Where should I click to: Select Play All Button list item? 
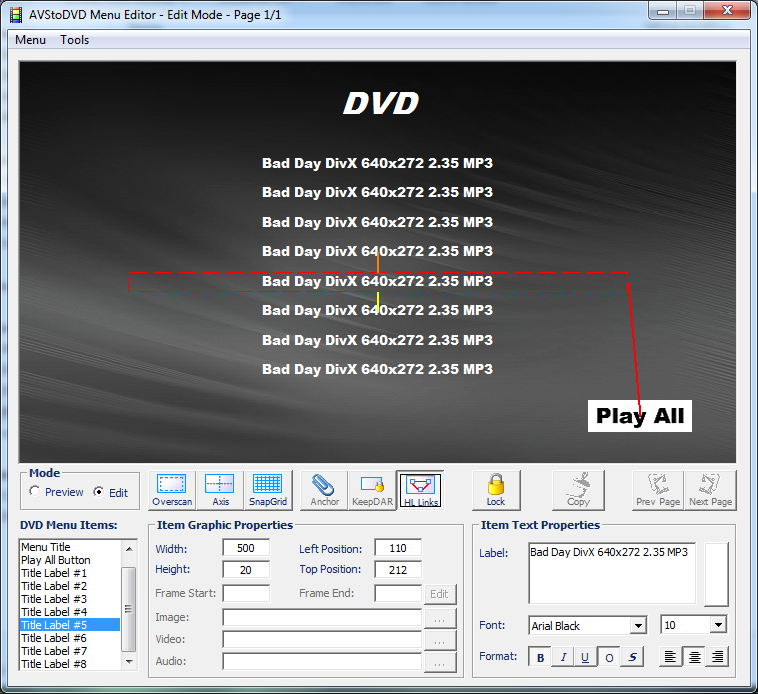coord(70,560)
